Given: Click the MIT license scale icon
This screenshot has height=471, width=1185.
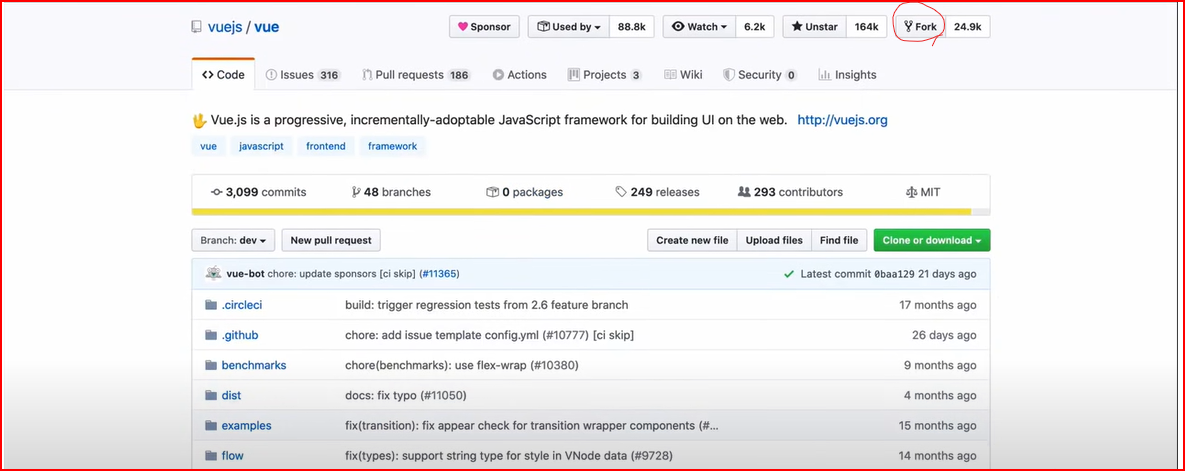Looking at the screenshot, I should click(911, 192).
